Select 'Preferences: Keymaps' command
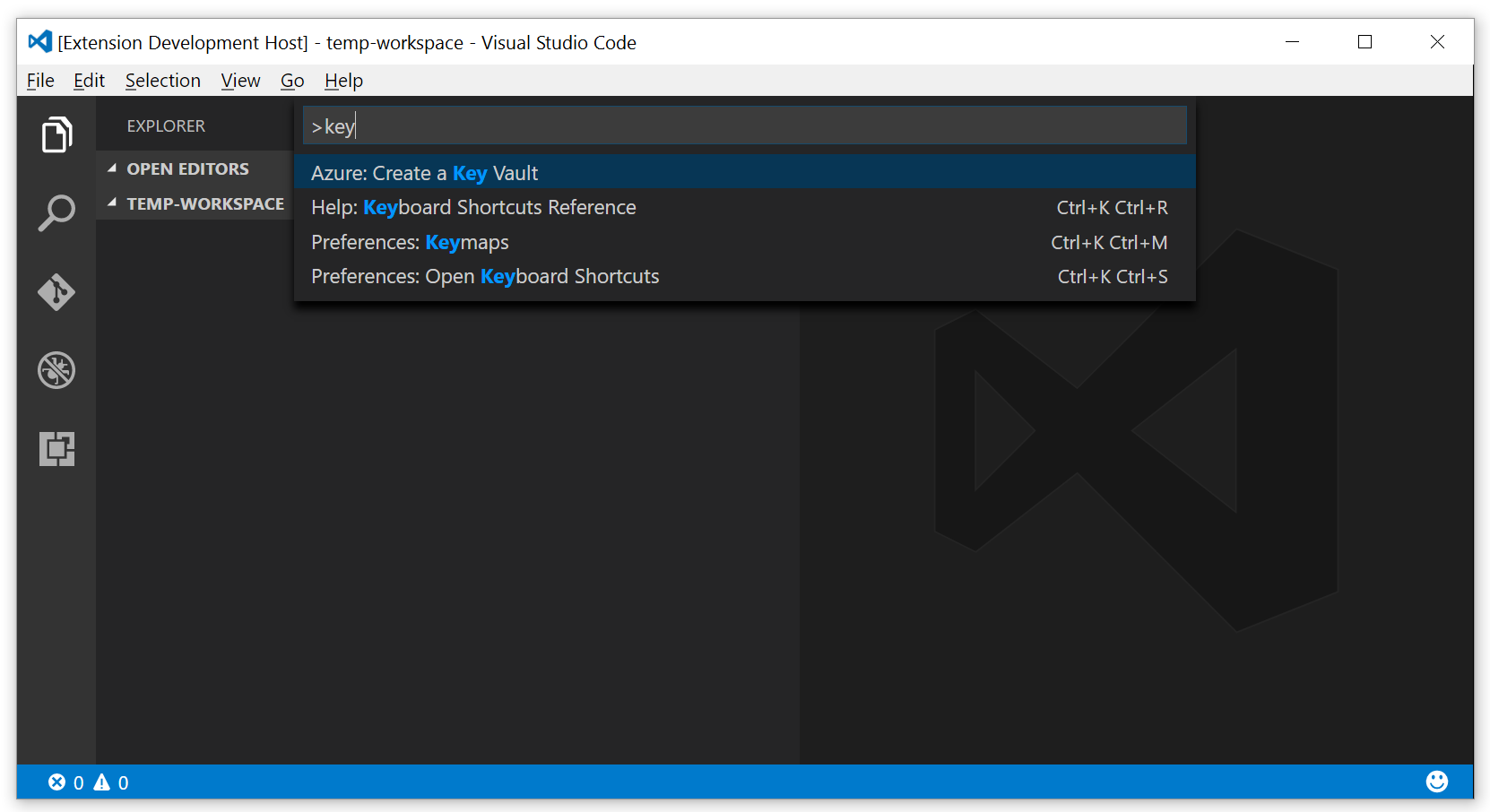1490x812 pixels. pos(745,242)
